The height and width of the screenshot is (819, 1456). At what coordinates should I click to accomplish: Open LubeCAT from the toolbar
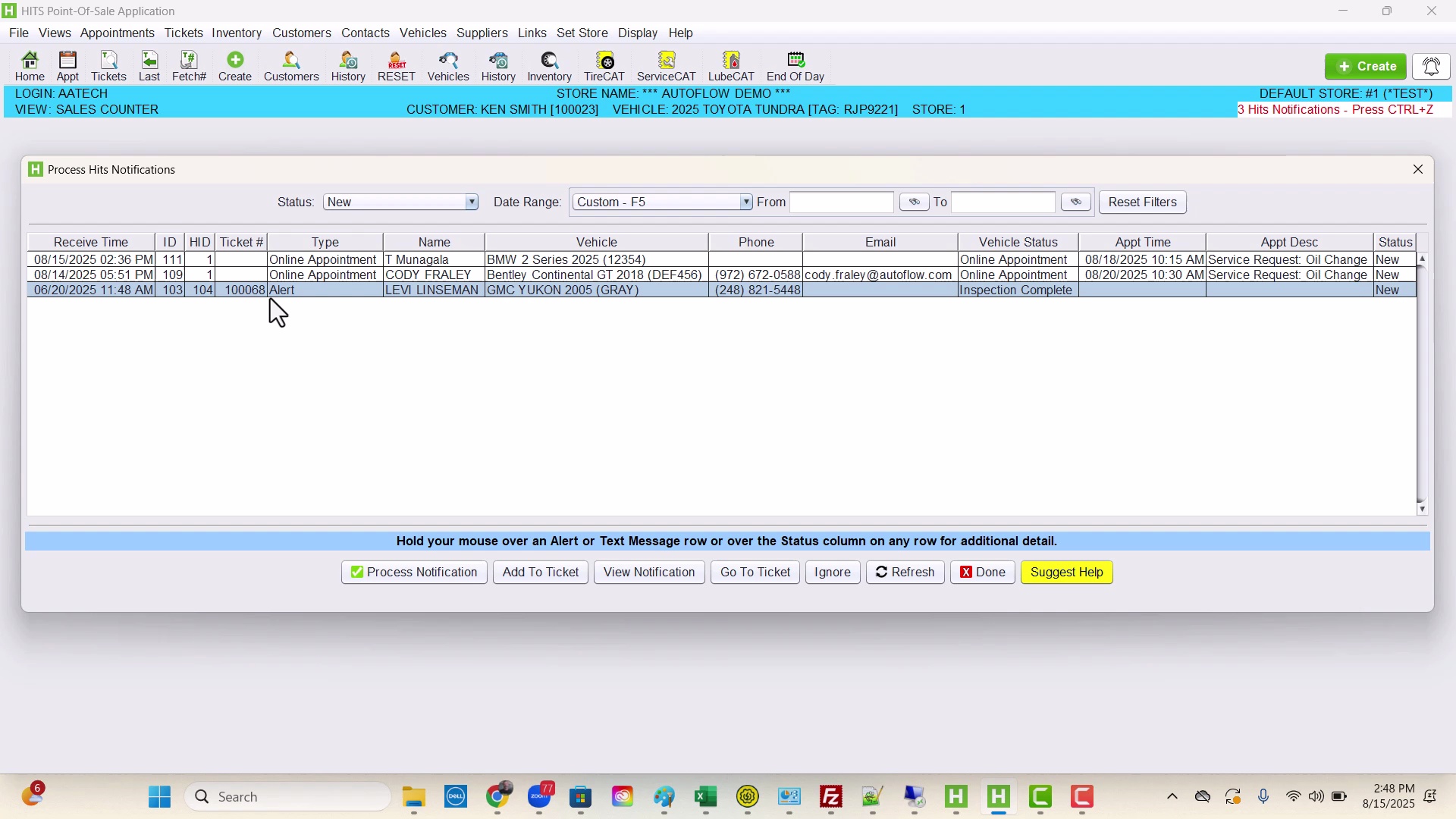(x=730, y=66)
